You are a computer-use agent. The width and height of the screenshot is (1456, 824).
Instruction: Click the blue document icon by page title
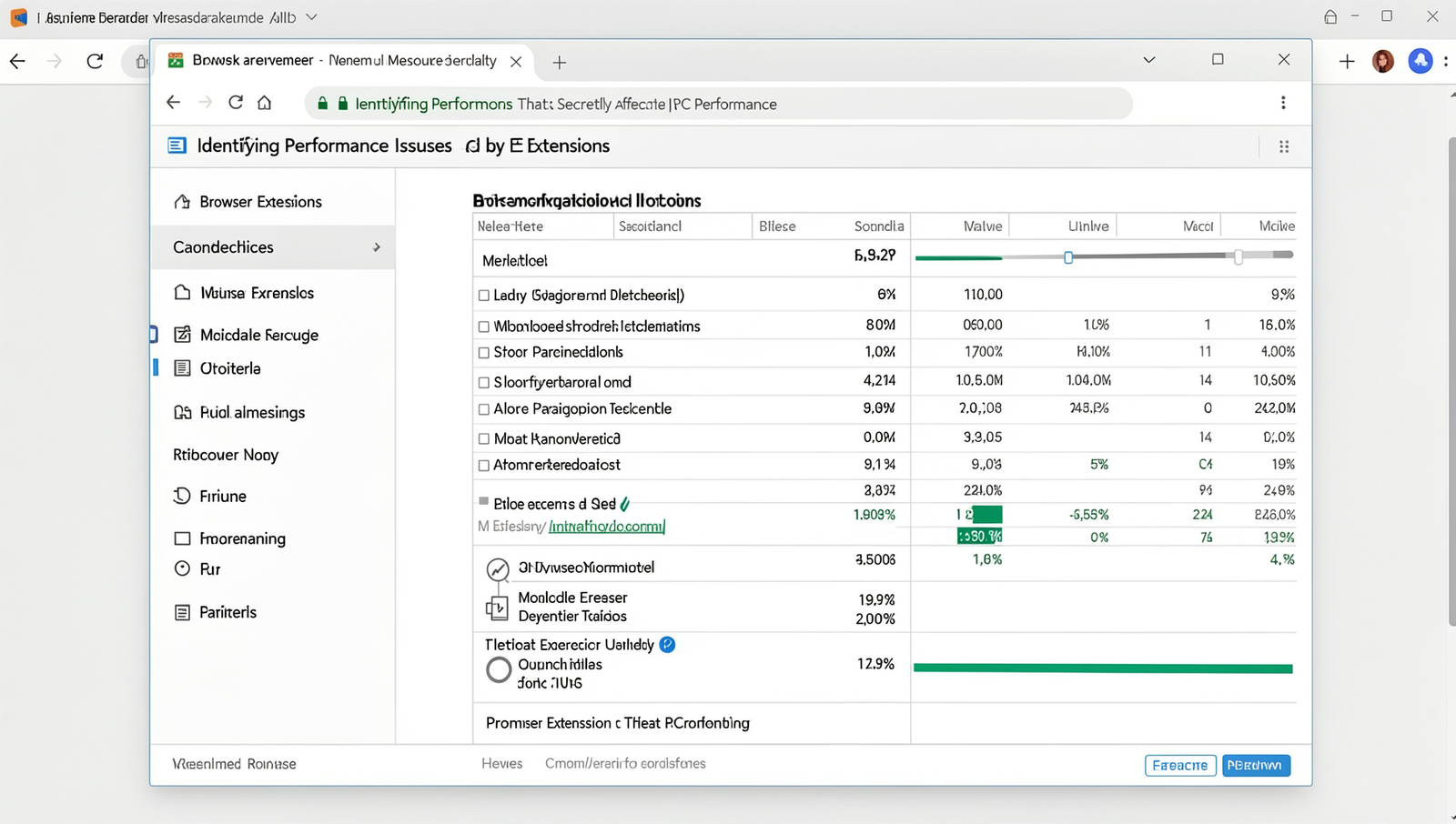click(x=177, y=146)
